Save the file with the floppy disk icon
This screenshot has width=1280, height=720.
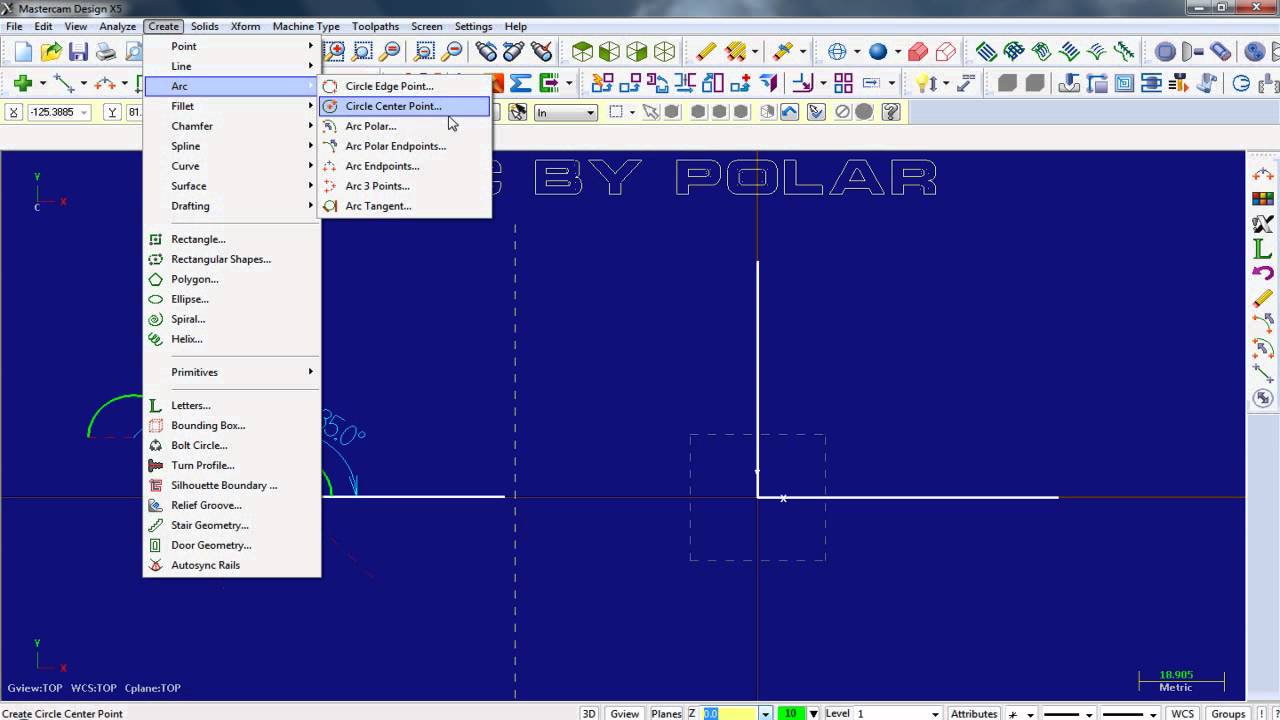[78, 52]
